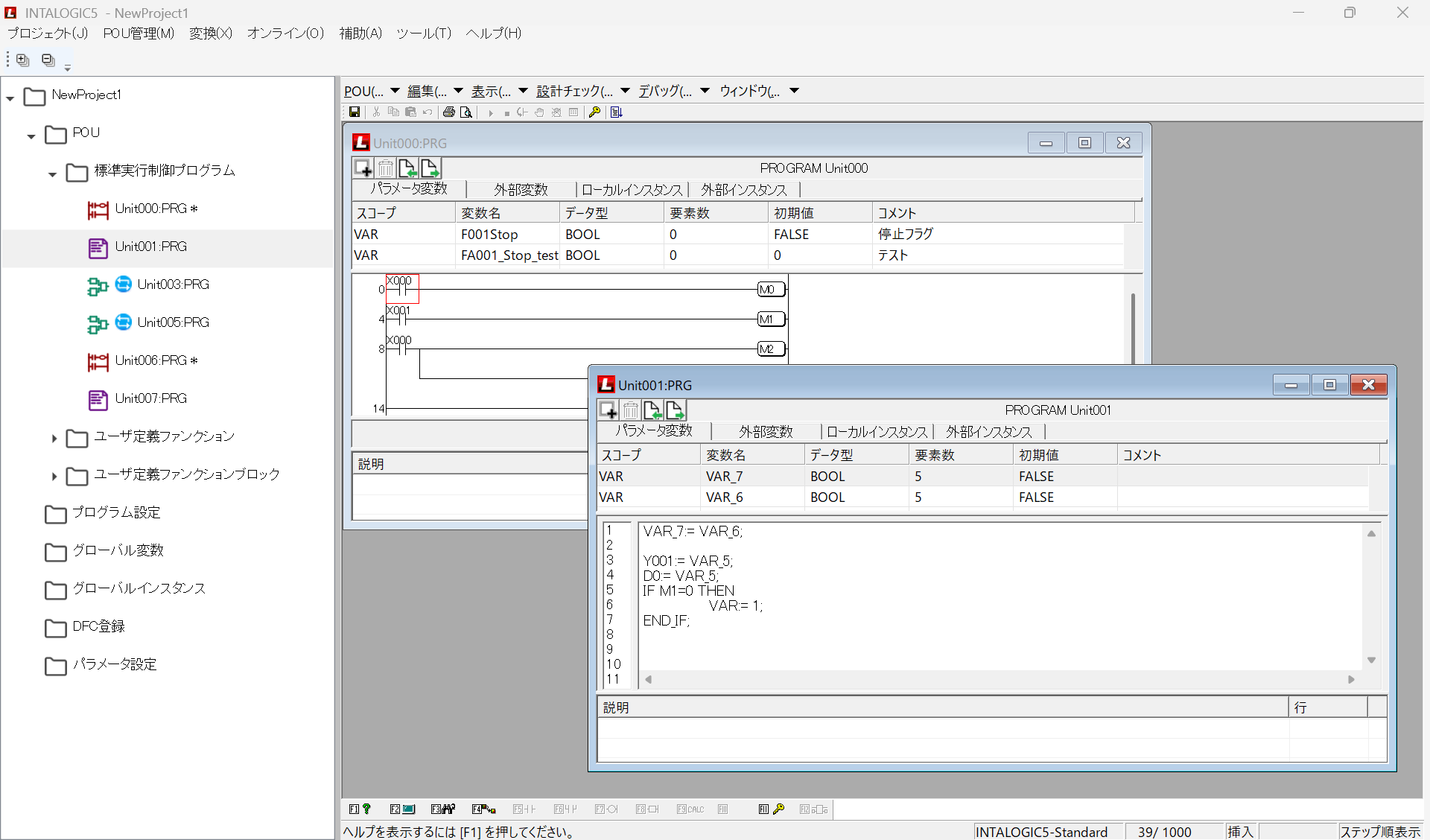
Task: Switch to the 外部変数 tab in Unit001:PRG
Action: [x=766, y=431]
